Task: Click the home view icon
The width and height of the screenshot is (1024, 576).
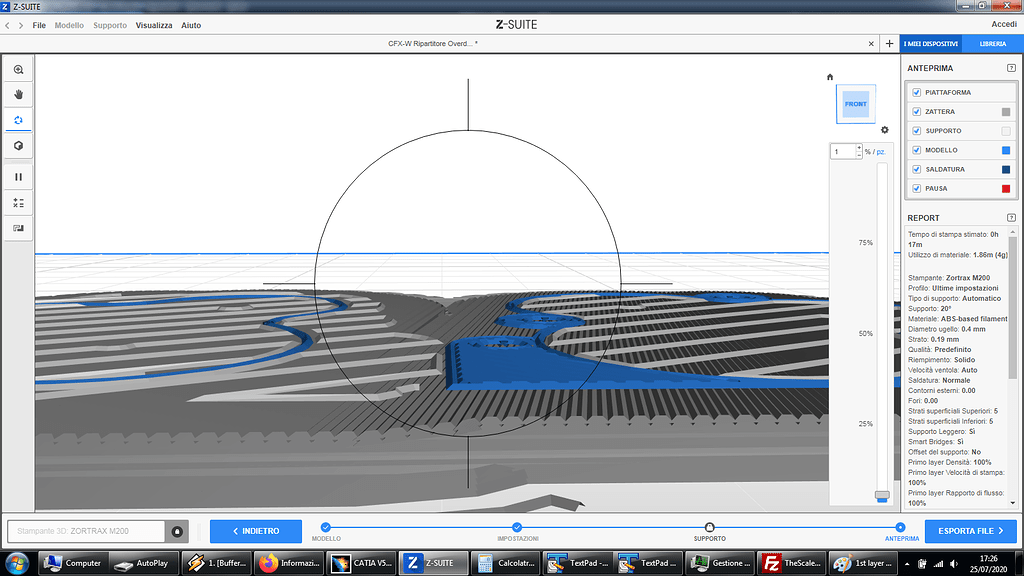Action: coord(830,77)
